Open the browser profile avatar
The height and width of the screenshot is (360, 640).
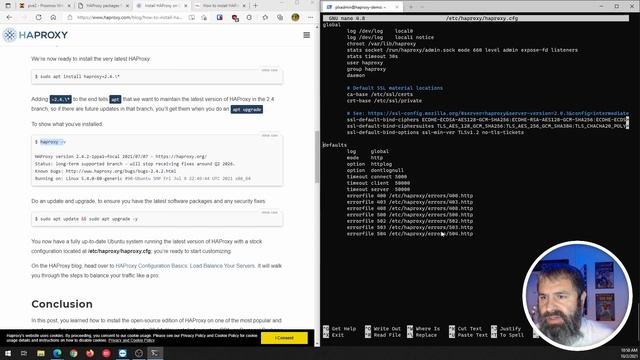(295, 18)
